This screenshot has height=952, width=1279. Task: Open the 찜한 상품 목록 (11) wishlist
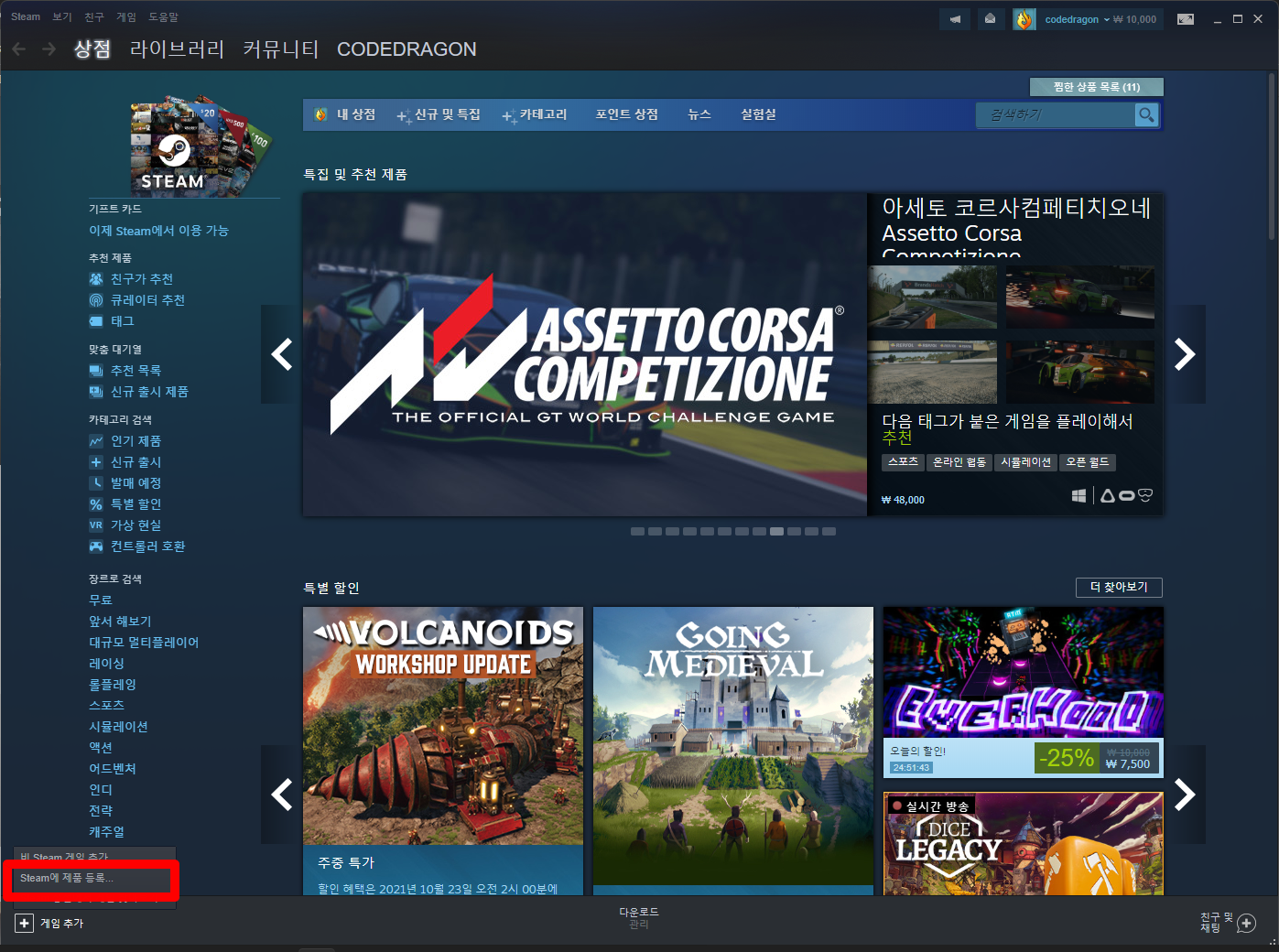coord(1097,87)
